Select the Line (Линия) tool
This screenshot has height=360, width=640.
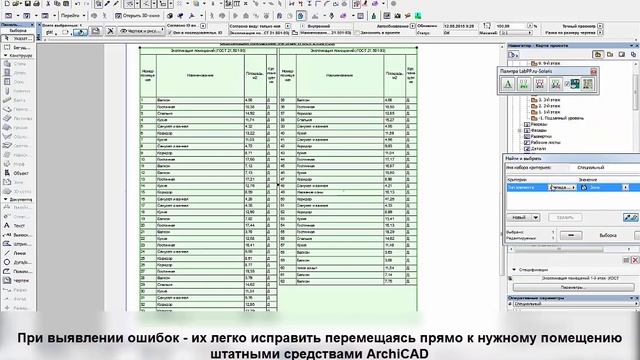click(18, 253)
